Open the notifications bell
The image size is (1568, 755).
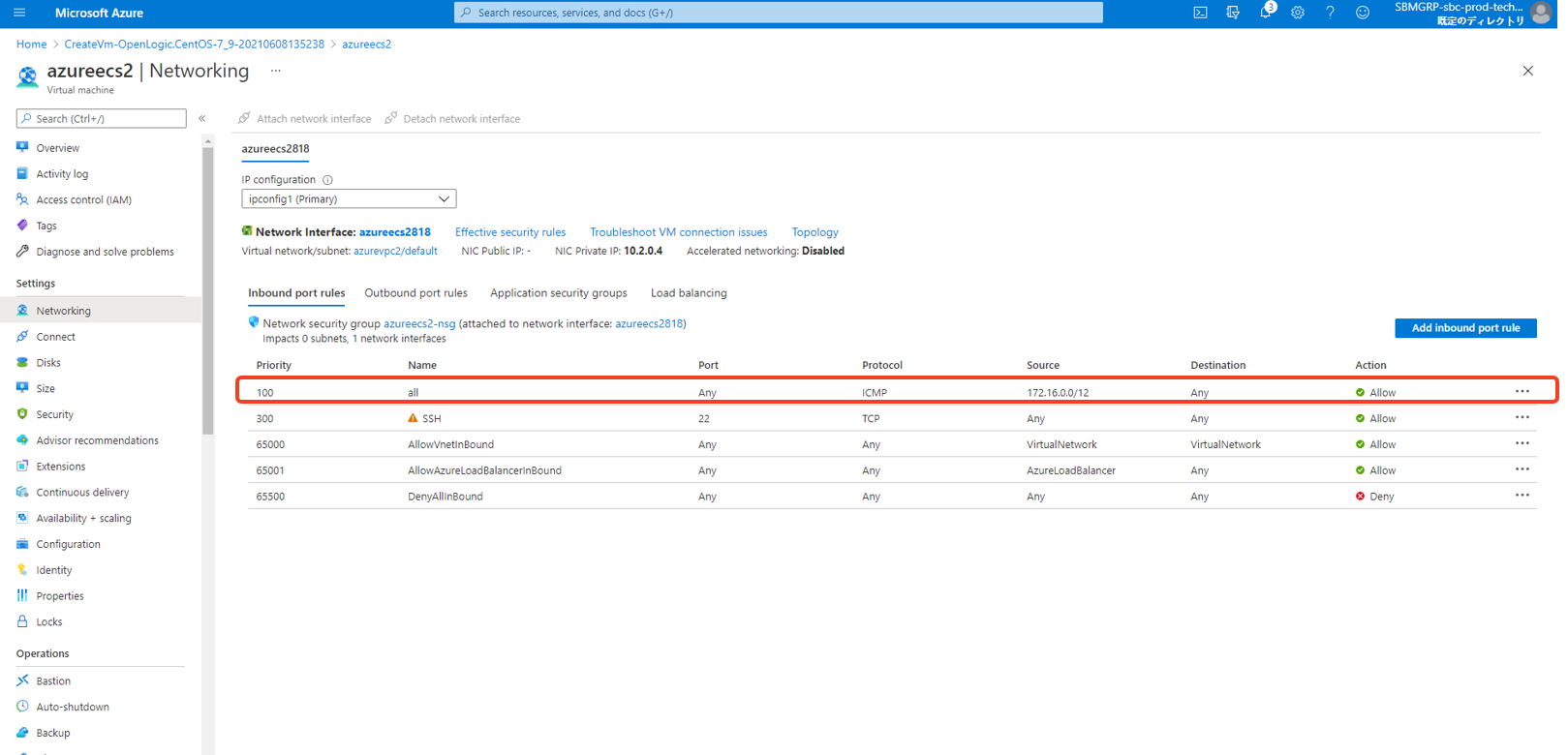[1265, 13]
